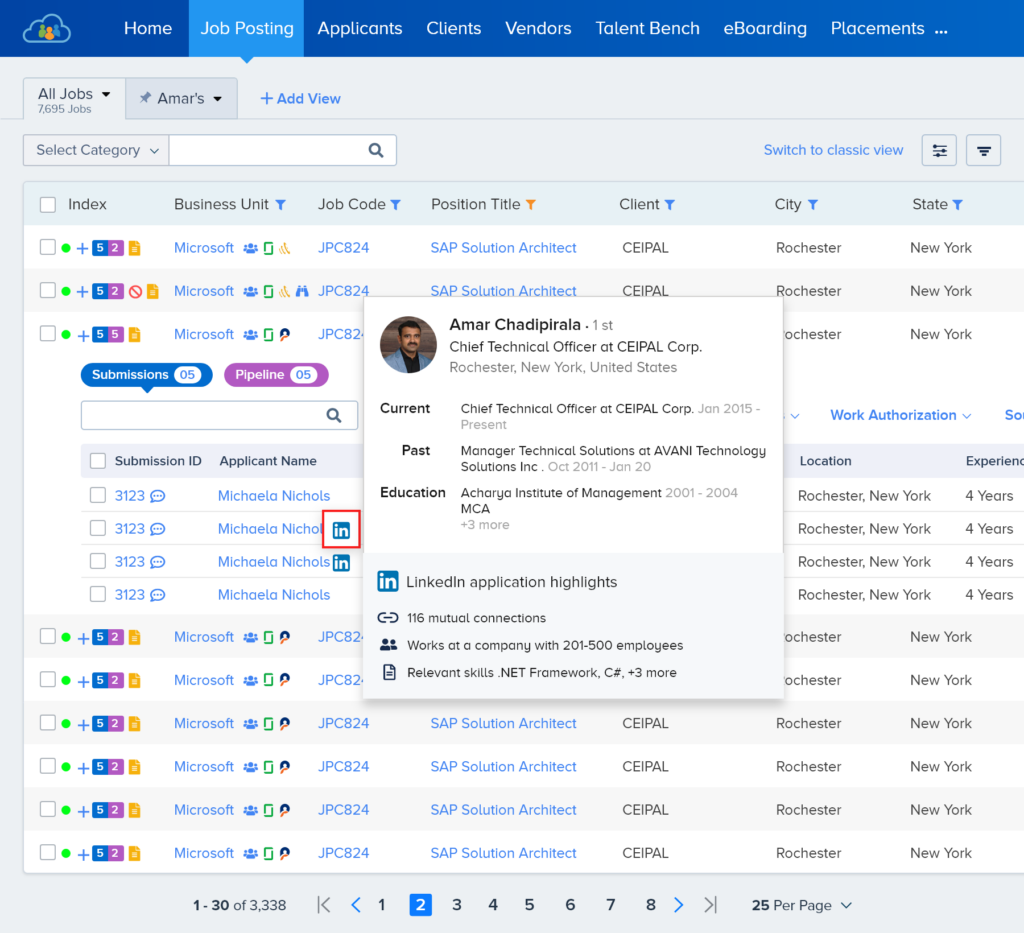
Task: Switch to classic view
Action: [833, 150]
